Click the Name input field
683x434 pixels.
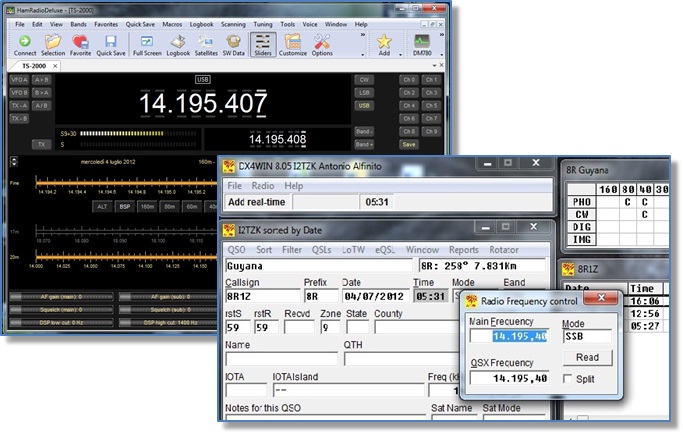click(x=281, y=359)
